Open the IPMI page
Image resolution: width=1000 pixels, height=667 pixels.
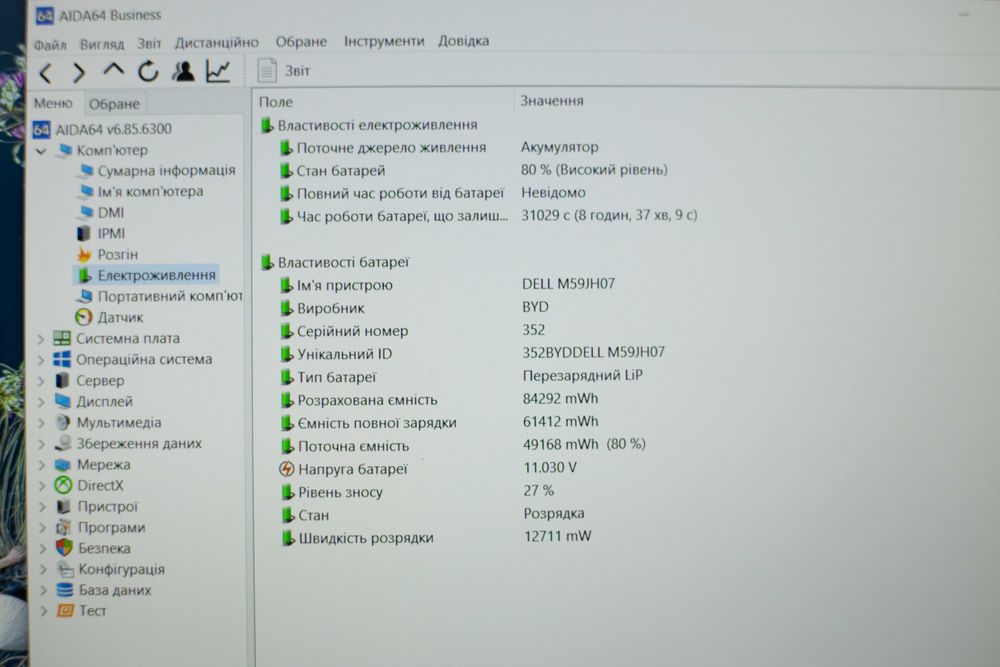112,233
